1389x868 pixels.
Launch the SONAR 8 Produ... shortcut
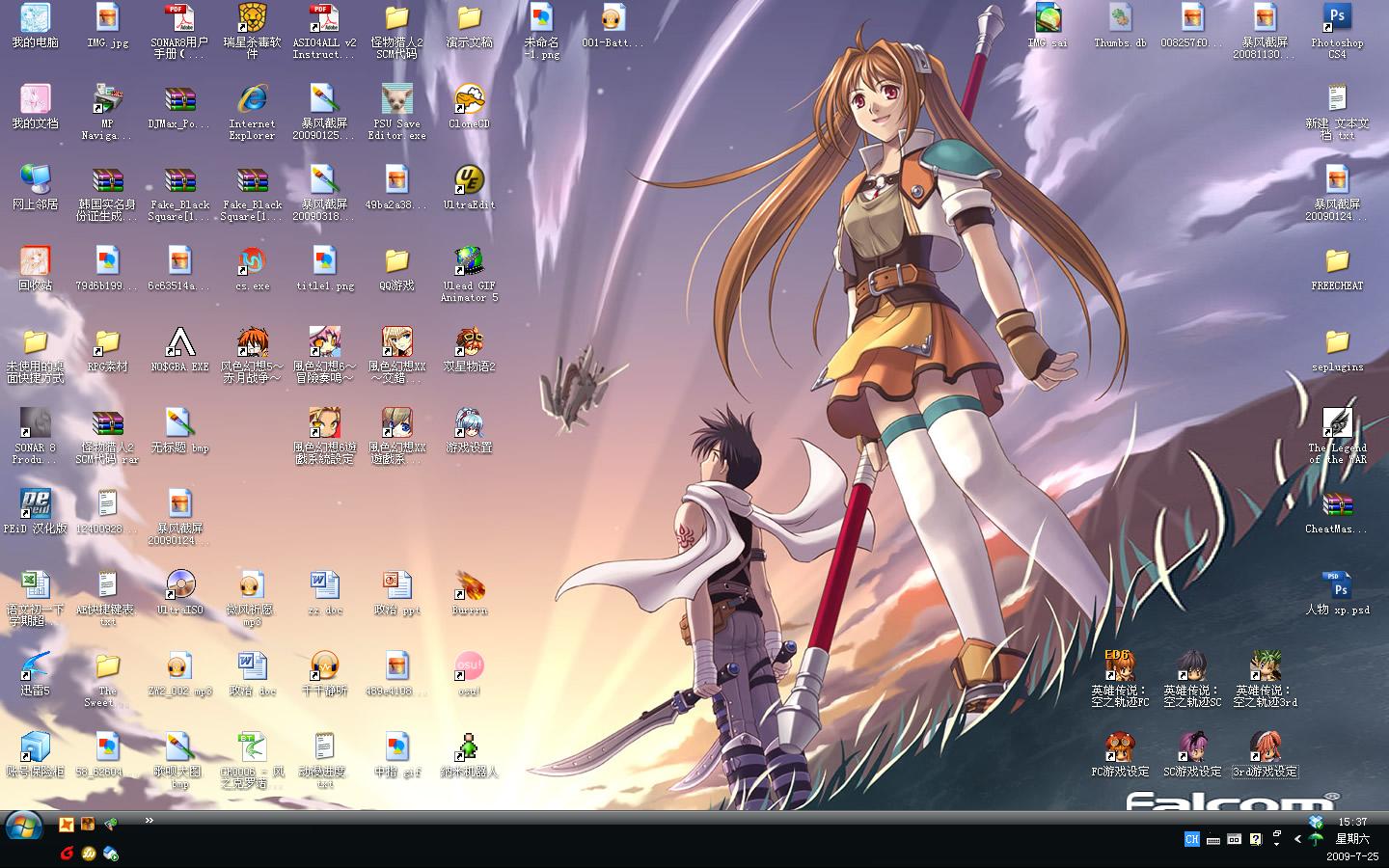(x=35, y=436)
